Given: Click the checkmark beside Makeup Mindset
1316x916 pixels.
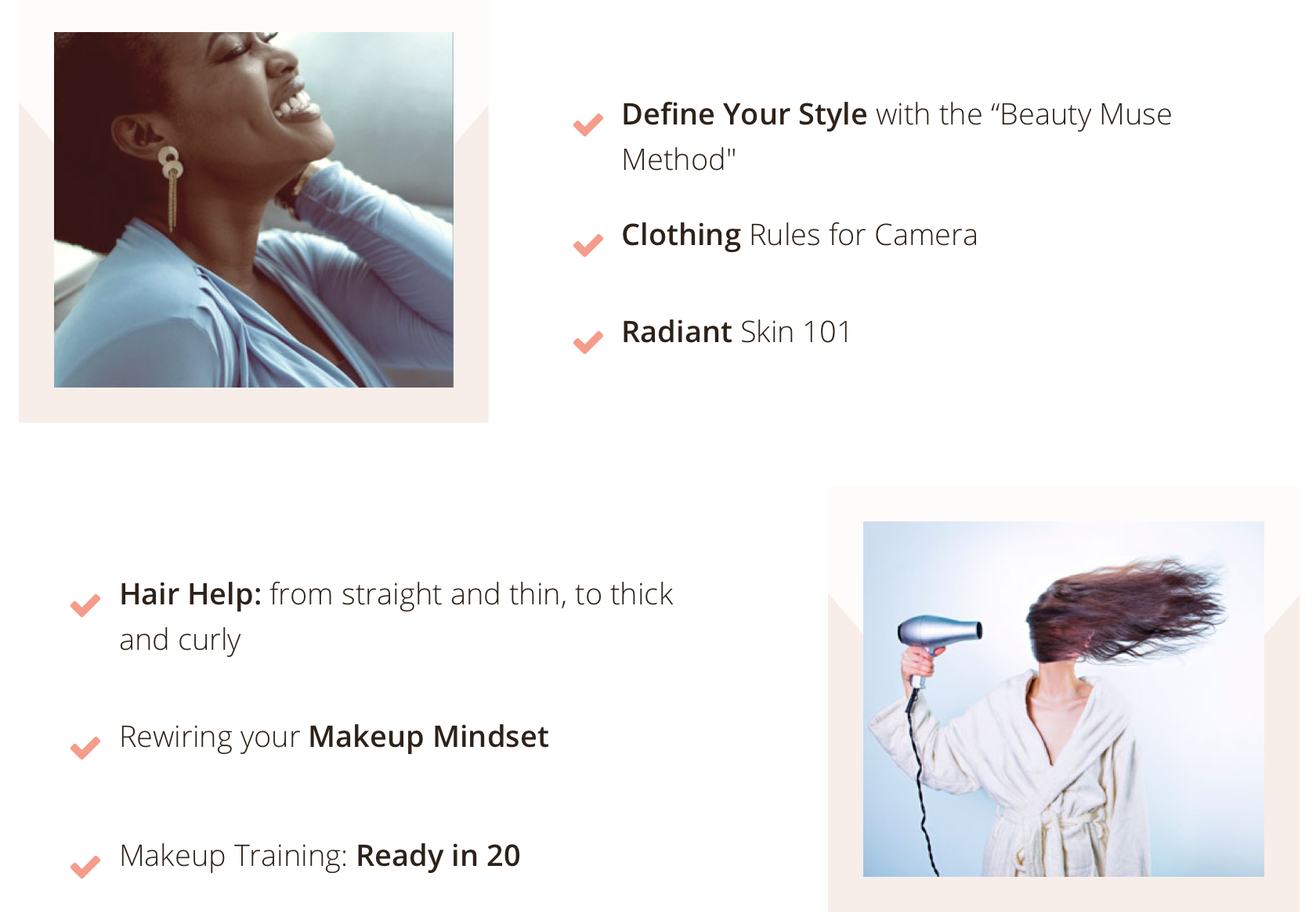Looking at the screenshot, I should 85,748.
